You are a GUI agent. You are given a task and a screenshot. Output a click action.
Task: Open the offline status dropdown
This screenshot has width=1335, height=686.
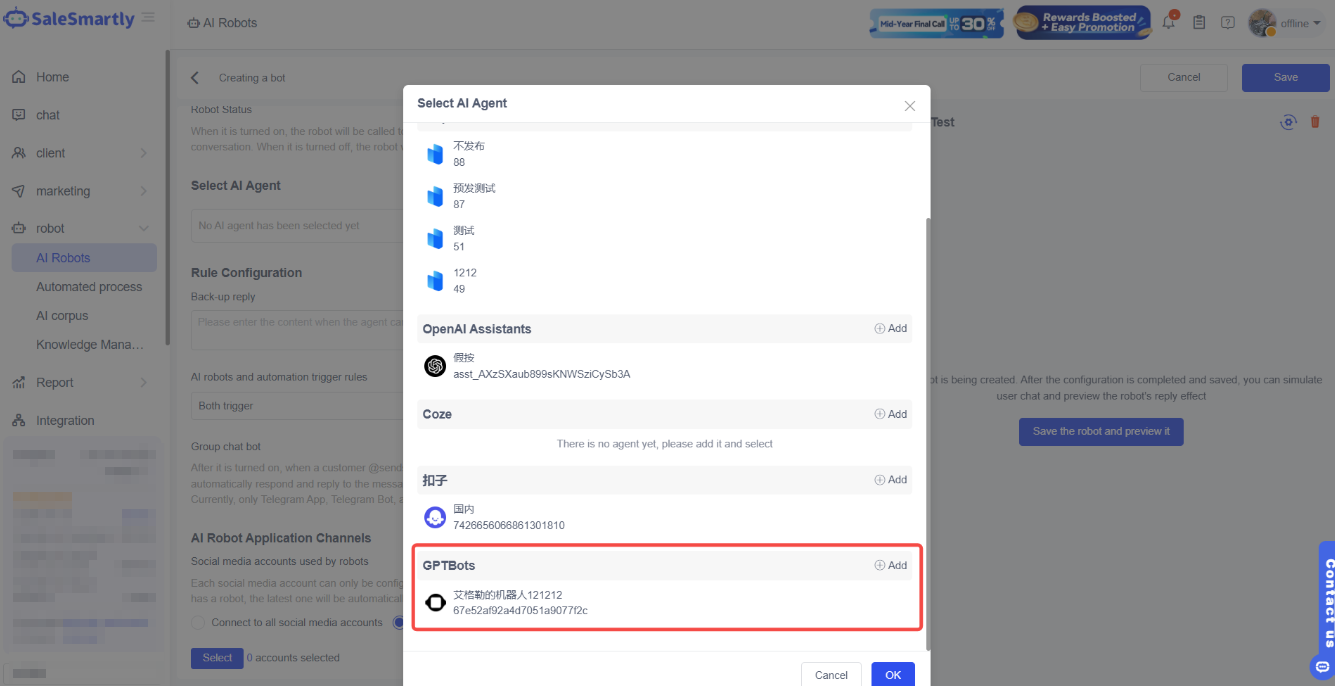pos(1296,22)
